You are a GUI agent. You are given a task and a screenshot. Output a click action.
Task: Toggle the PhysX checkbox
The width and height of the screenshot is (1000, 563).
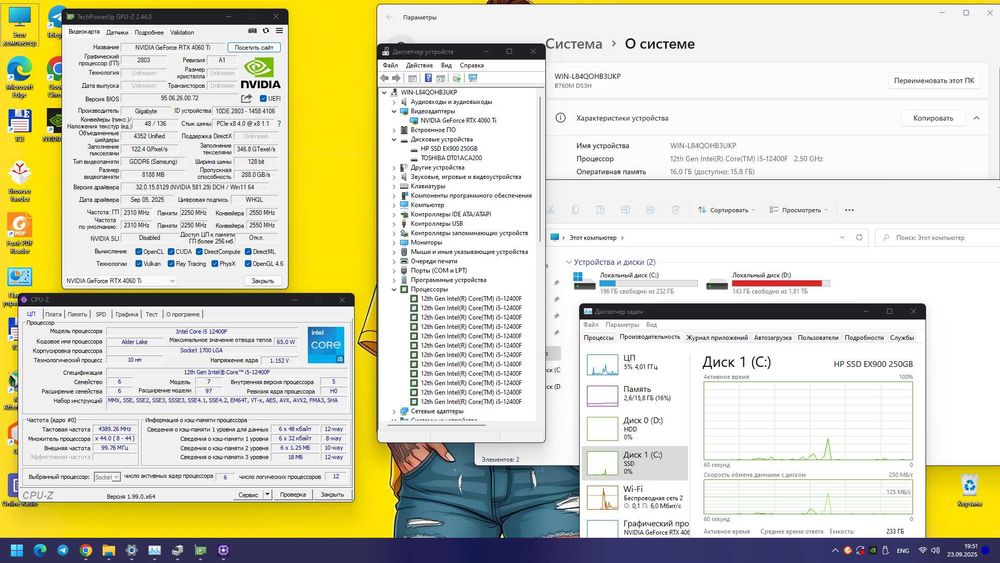click(x=215, y=263)
